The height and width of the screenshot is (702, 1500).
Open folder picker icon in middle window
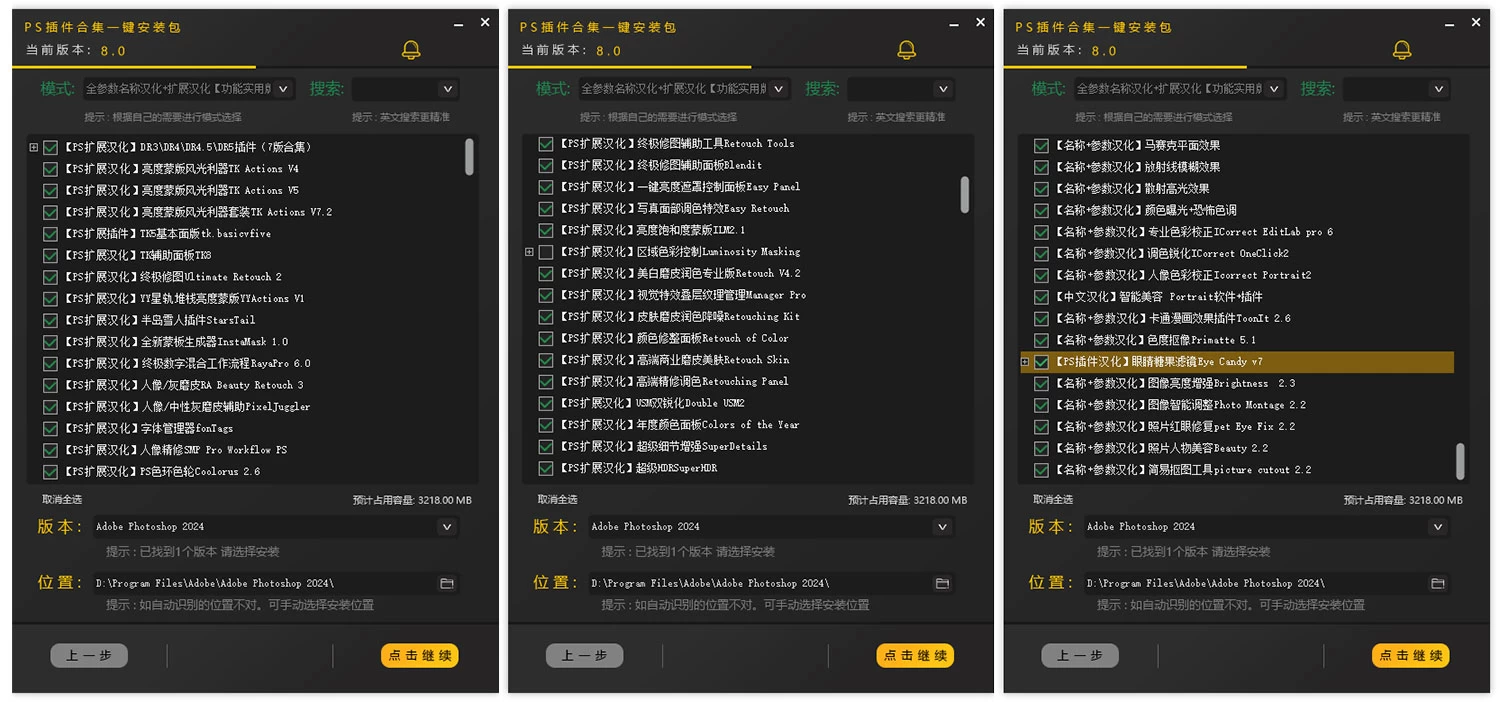942,583
